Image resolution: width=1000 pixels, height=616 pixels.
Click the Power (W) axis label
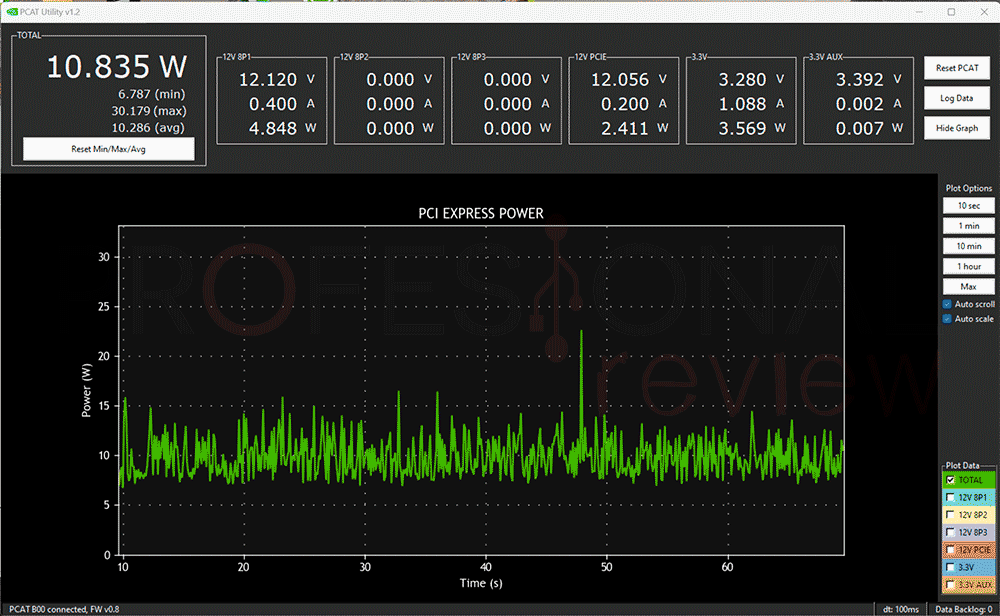coord(86,390)
